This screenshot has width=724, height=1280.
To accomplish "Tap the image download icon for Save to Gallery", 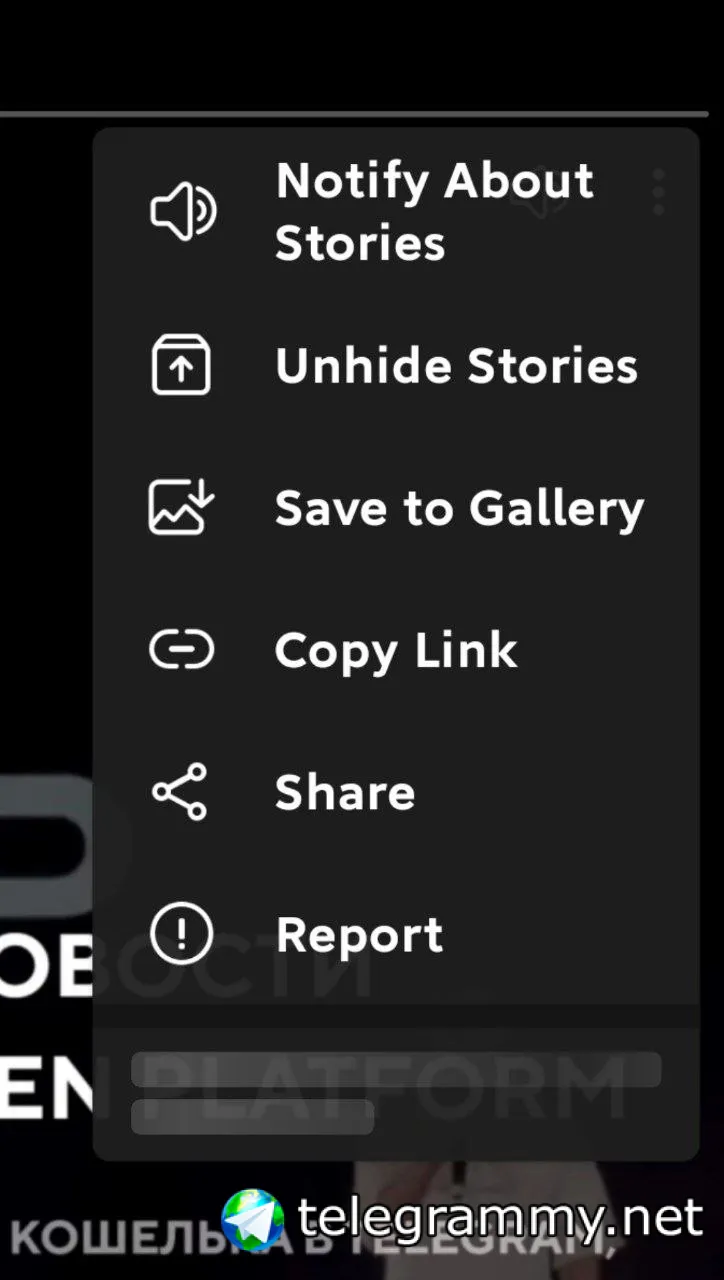I will (x=182, y=507).
